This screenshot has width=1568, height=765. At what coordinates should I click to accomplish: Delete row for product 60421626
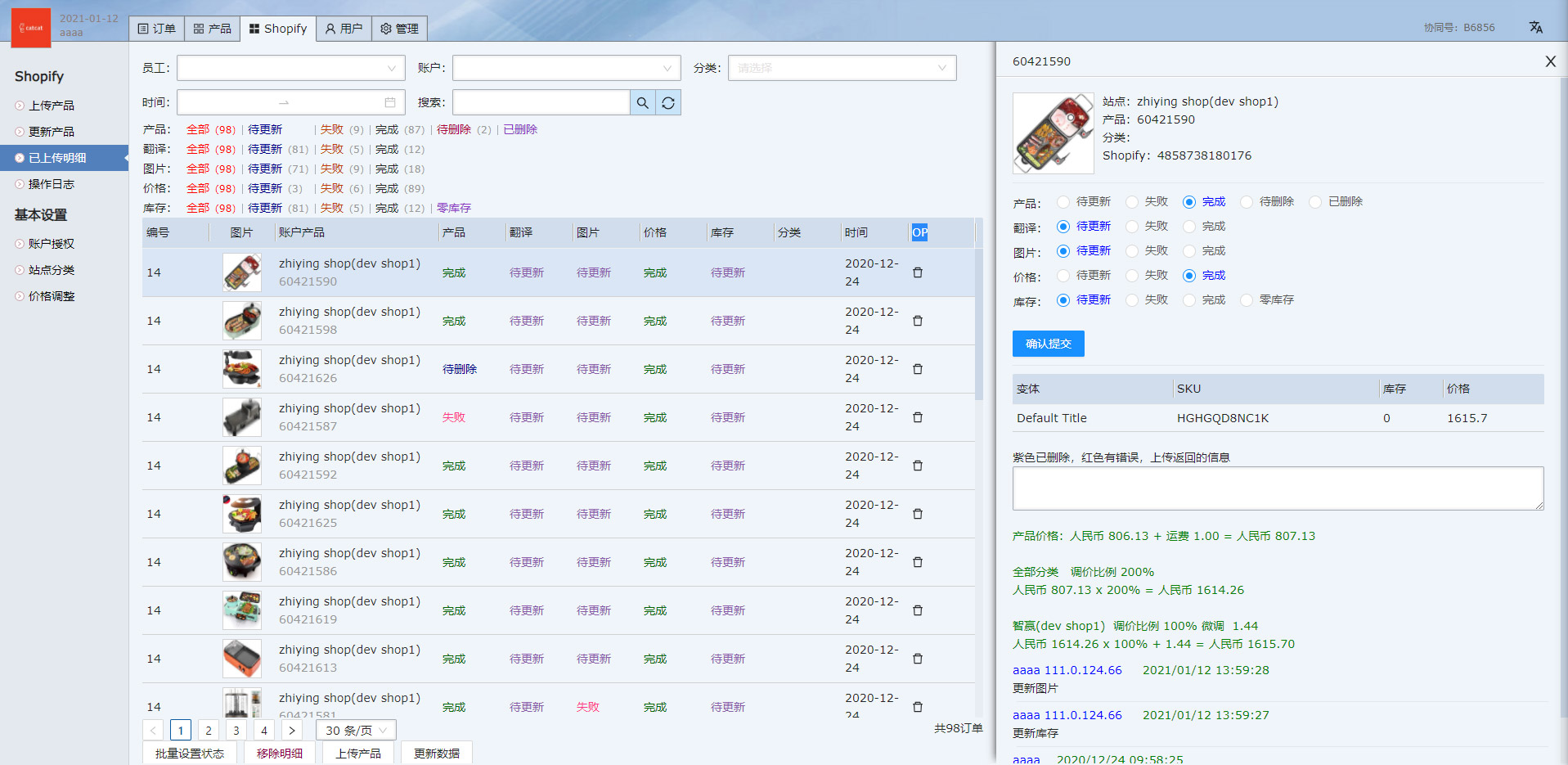[918, 369]
